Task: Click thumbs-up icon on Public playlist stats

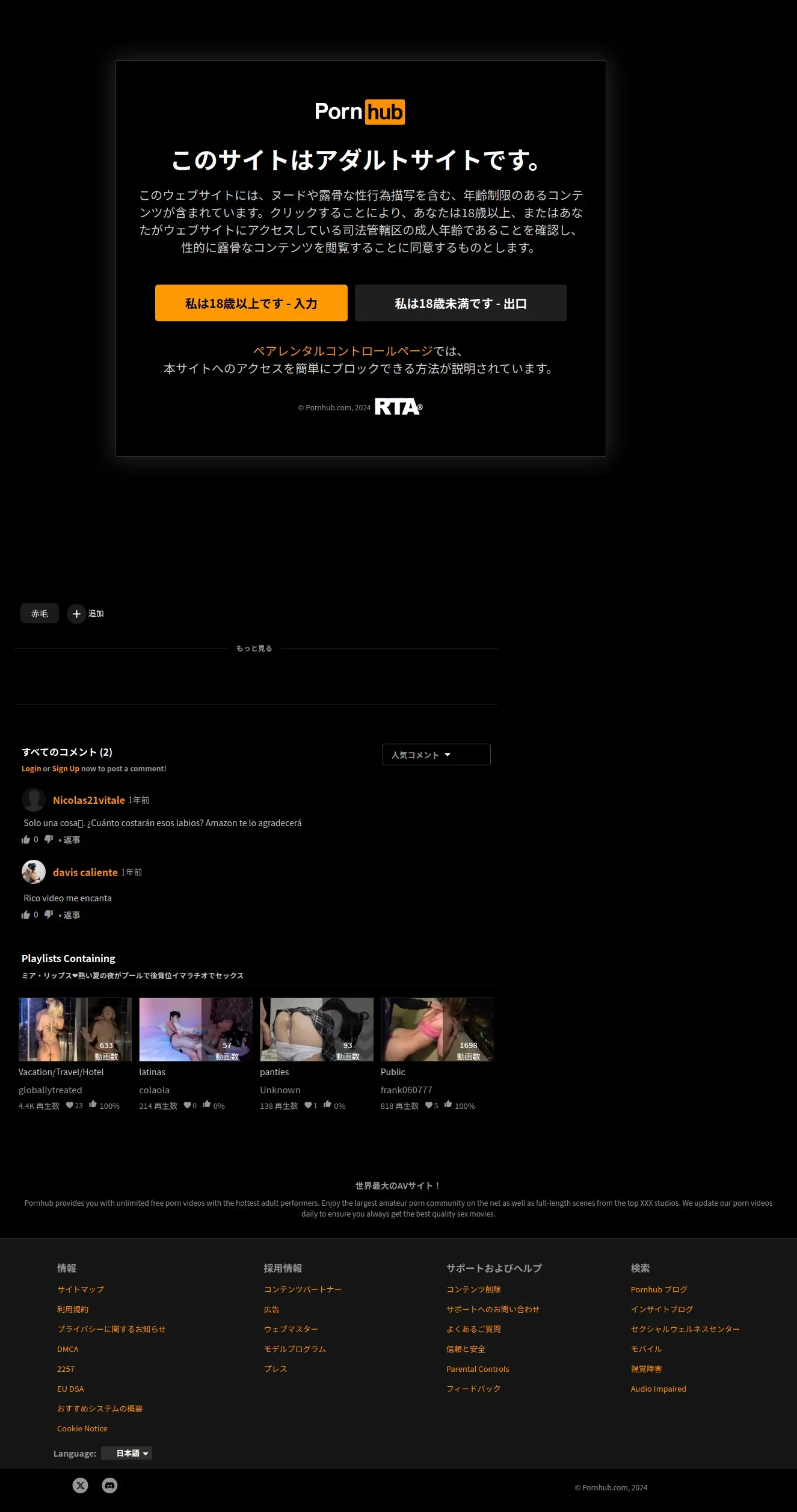Action: pyautogui.click(x=448, y=1104)
